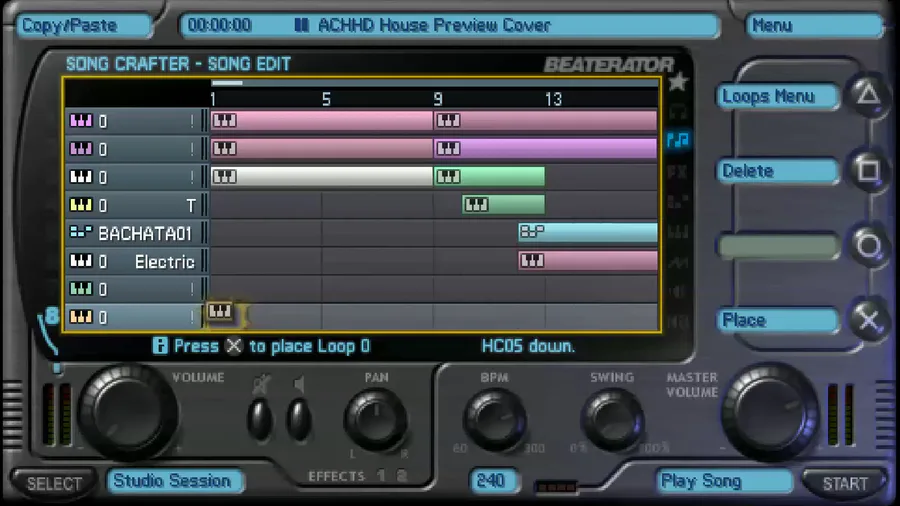This screenshot has width=900, height=506.
Task: Select the top-row pink loop starting at bar 9
Action: (x=545, y=120)
